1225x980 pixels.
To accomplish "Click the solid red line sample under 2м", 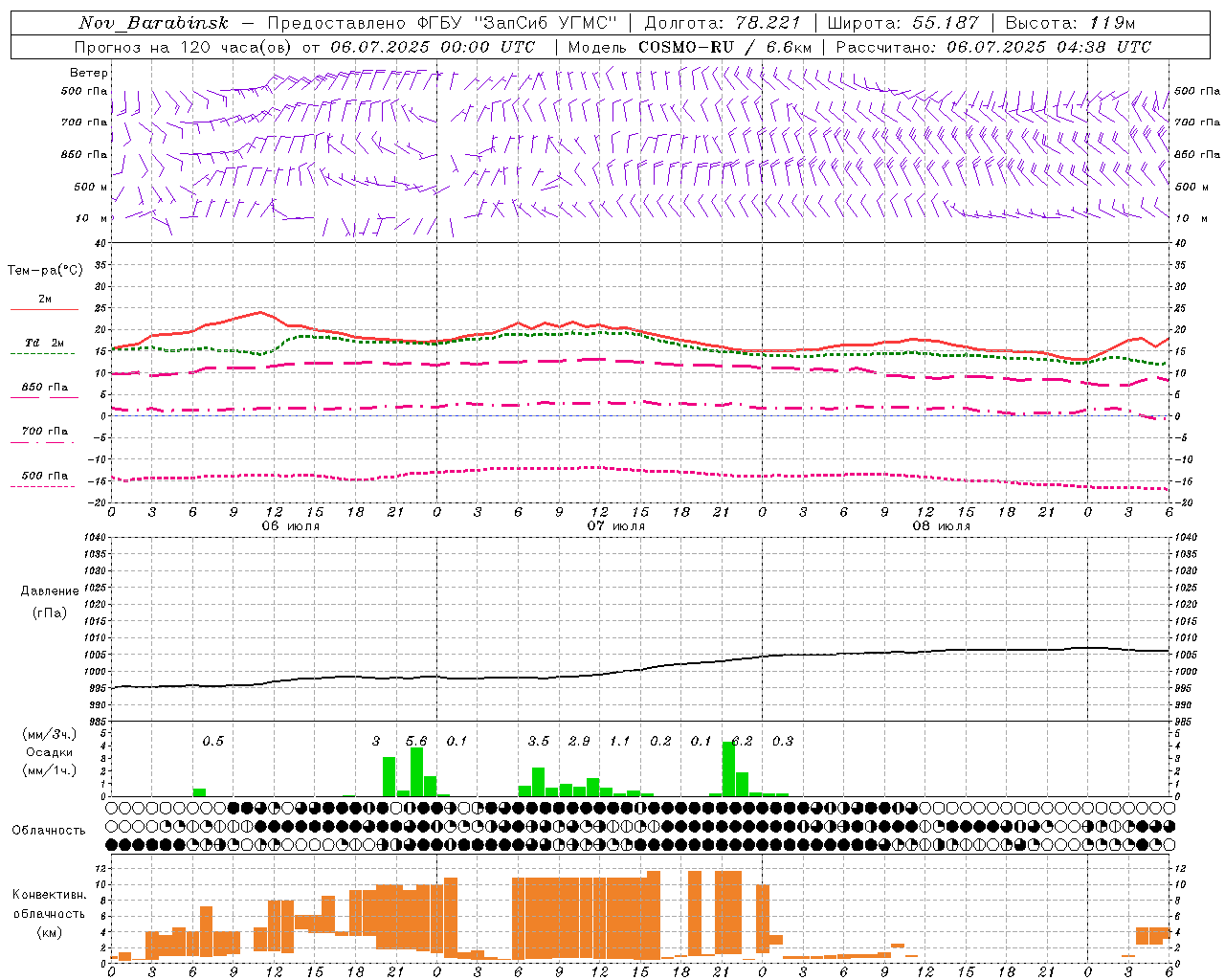I will point(44,310).
